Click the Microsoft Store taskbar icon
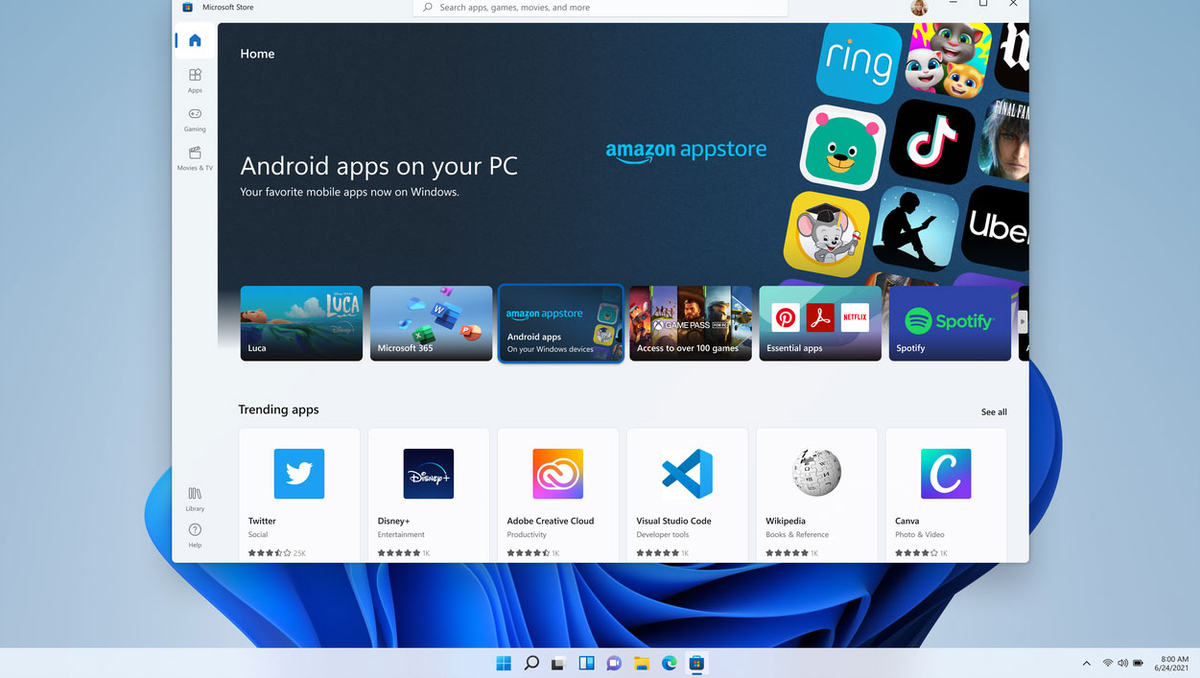1200x678 pixels. pos(697,662)
